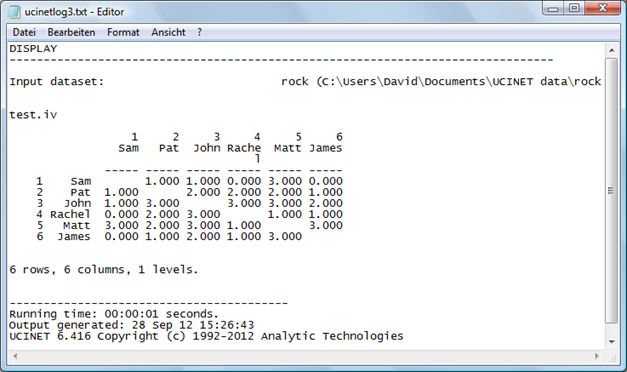This screenshot has height=372, width=627.
Task: Click '6 rows, 6 columns, 1 levels.' text
Action: point(104,270)
